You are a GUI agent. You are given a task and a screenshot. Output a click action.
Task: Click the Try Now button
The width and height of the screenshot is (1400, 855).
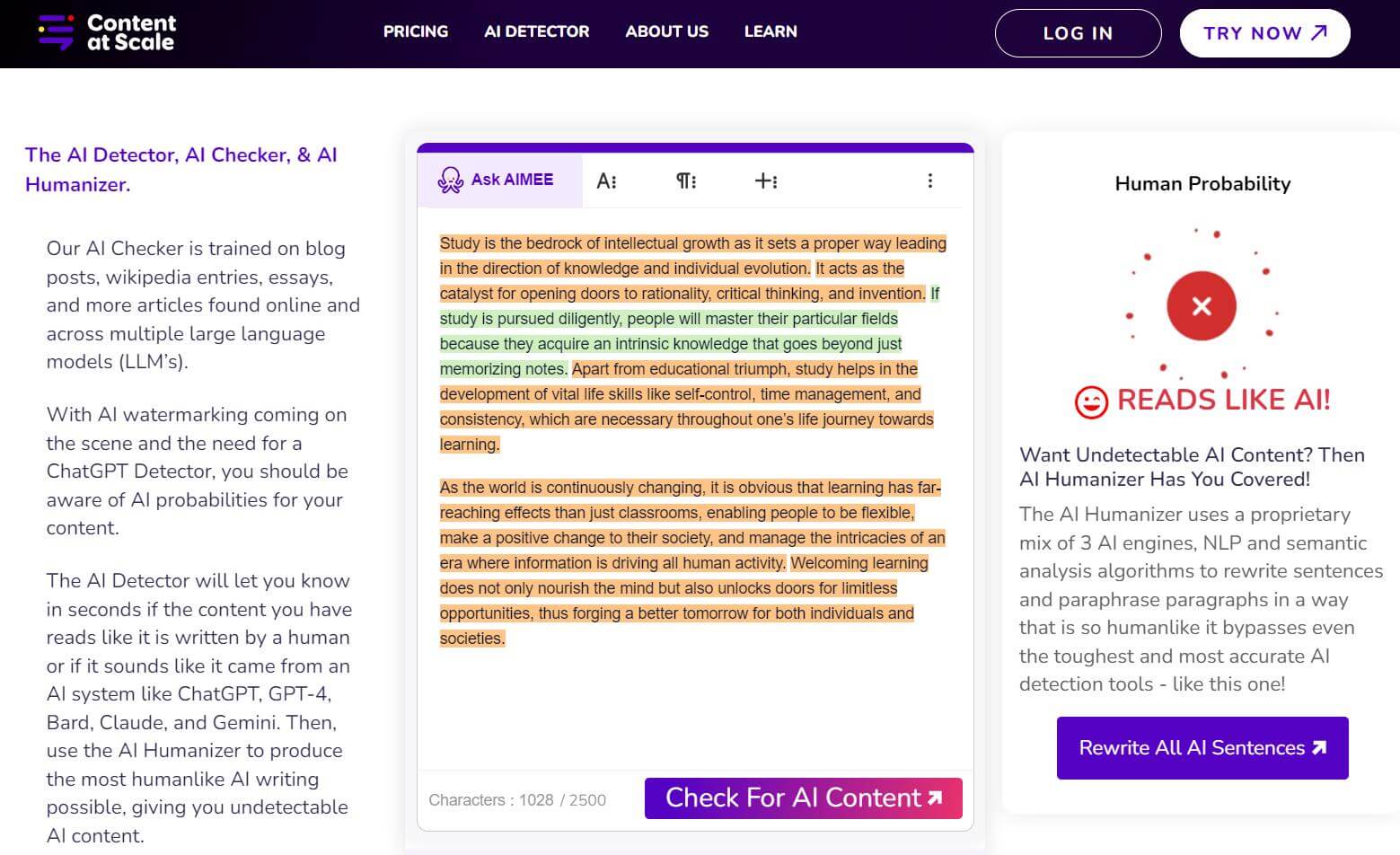(1264, 33)
